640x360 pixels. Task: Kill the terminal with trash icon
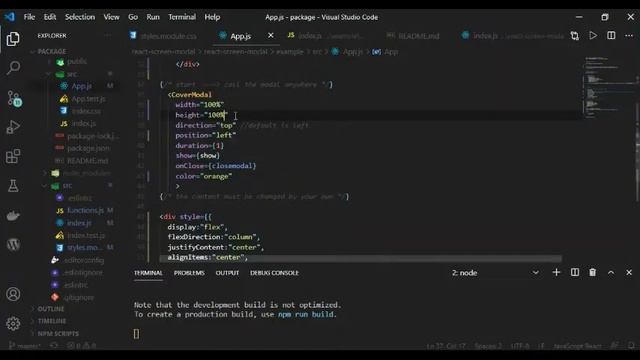click(593, 272)
